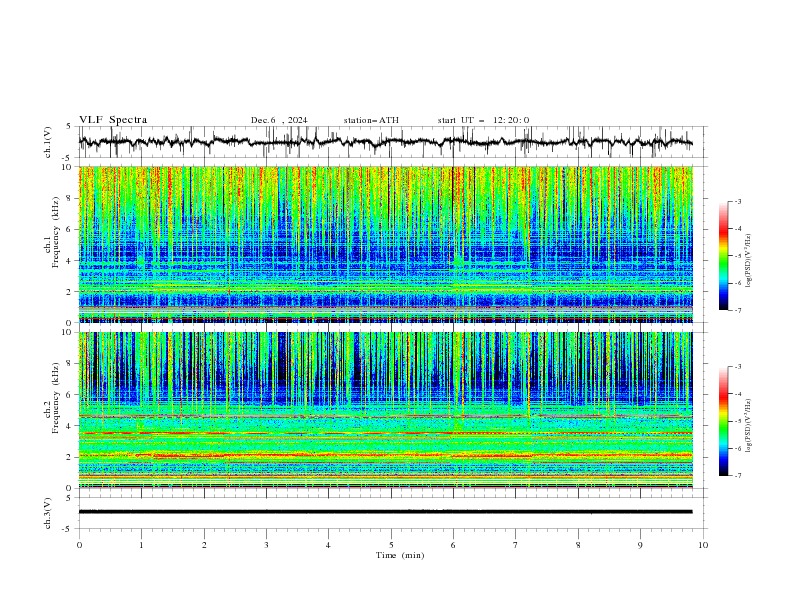
Task: Click the "-7" tick on ch.2 colorbar
Action: (x=738, y=476)
